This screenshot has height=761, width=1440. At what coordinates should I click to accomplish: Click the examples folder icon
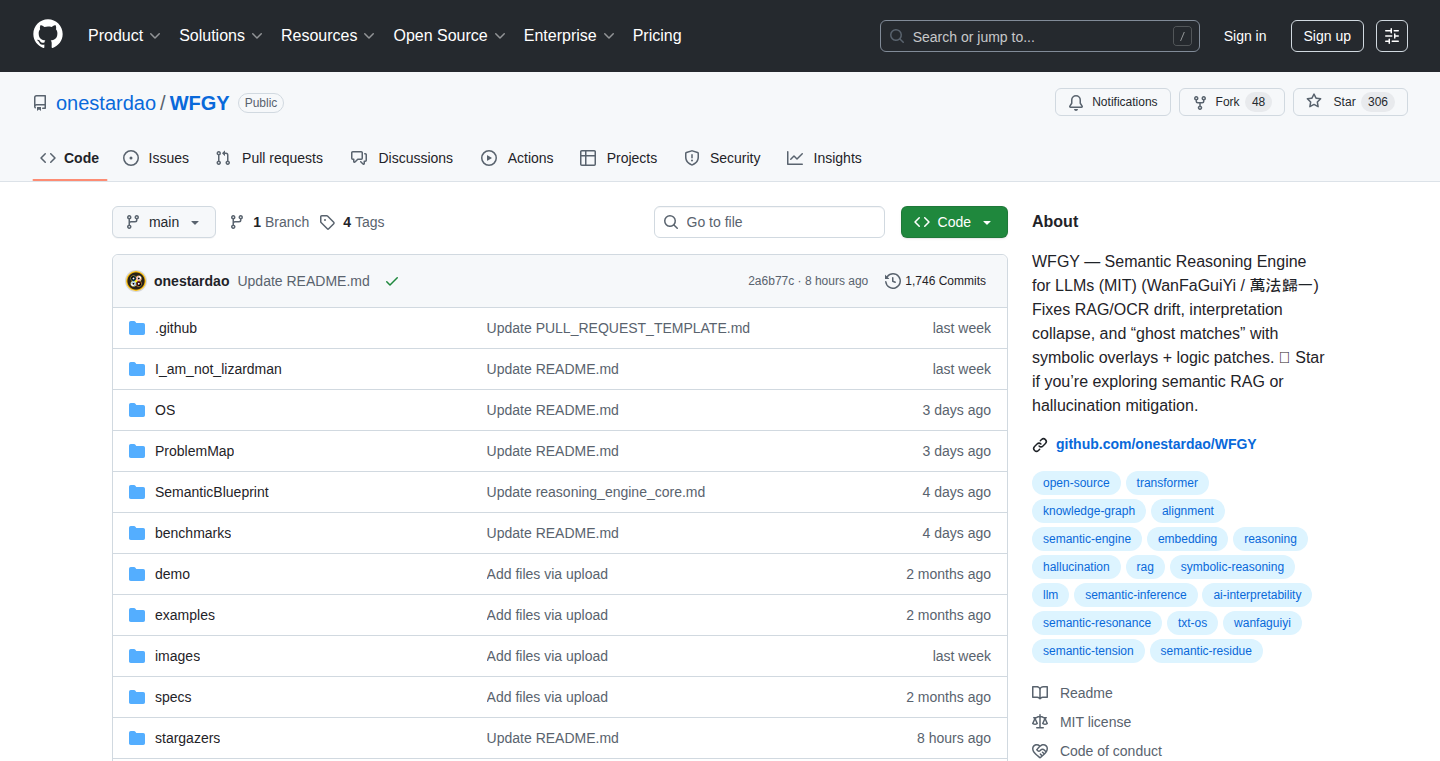tap(137, 615)
